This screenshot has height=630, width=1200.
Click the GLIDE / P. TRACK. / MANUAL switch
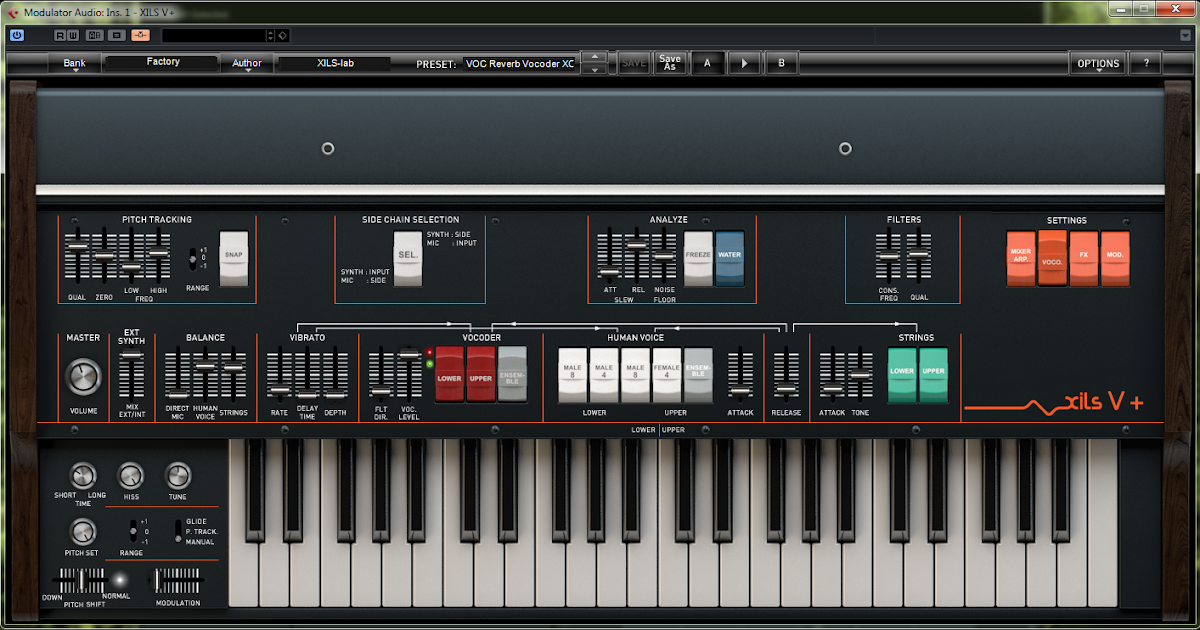[x=178, y=531]
